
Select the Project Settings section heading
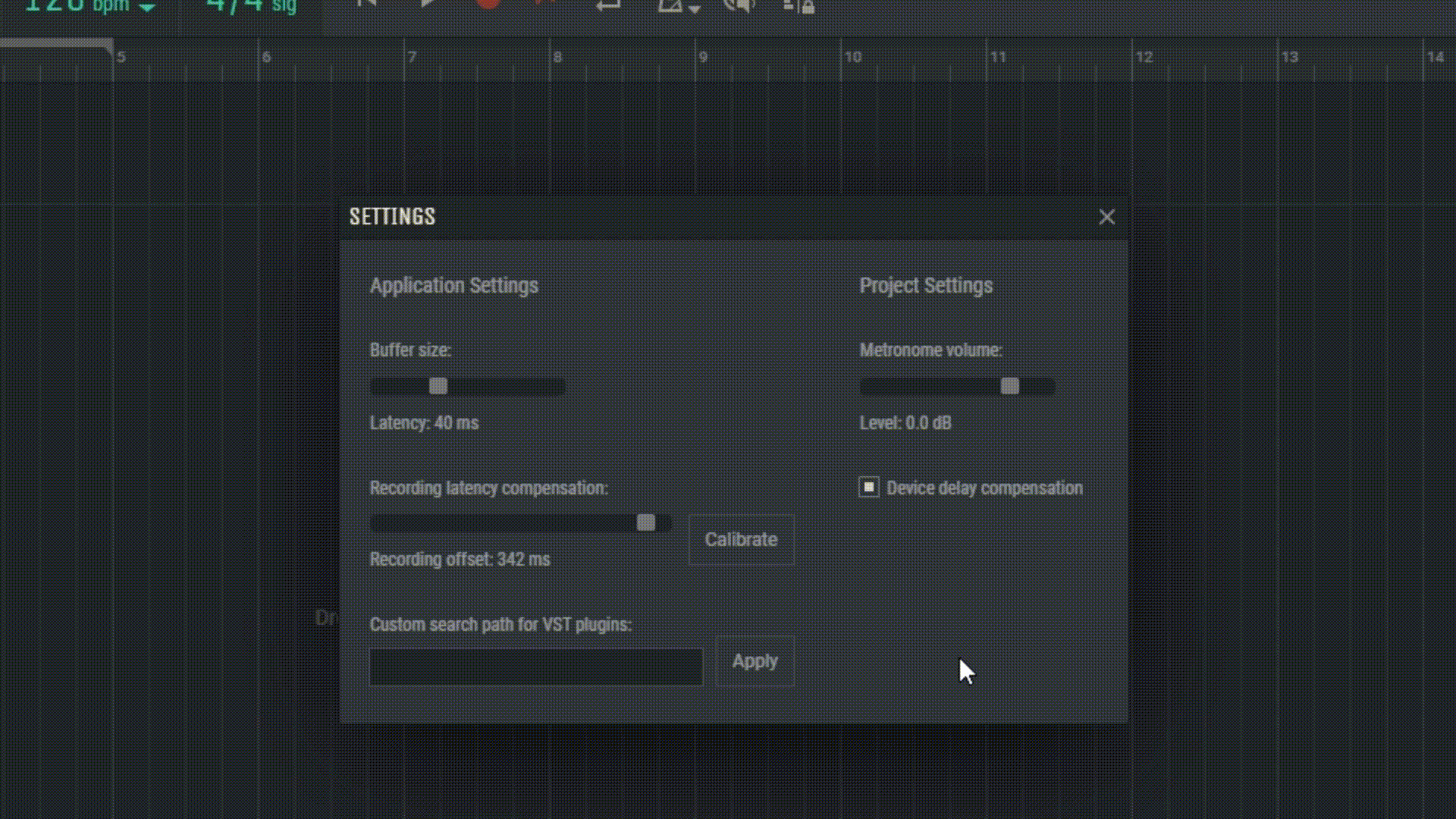(926, 286)
